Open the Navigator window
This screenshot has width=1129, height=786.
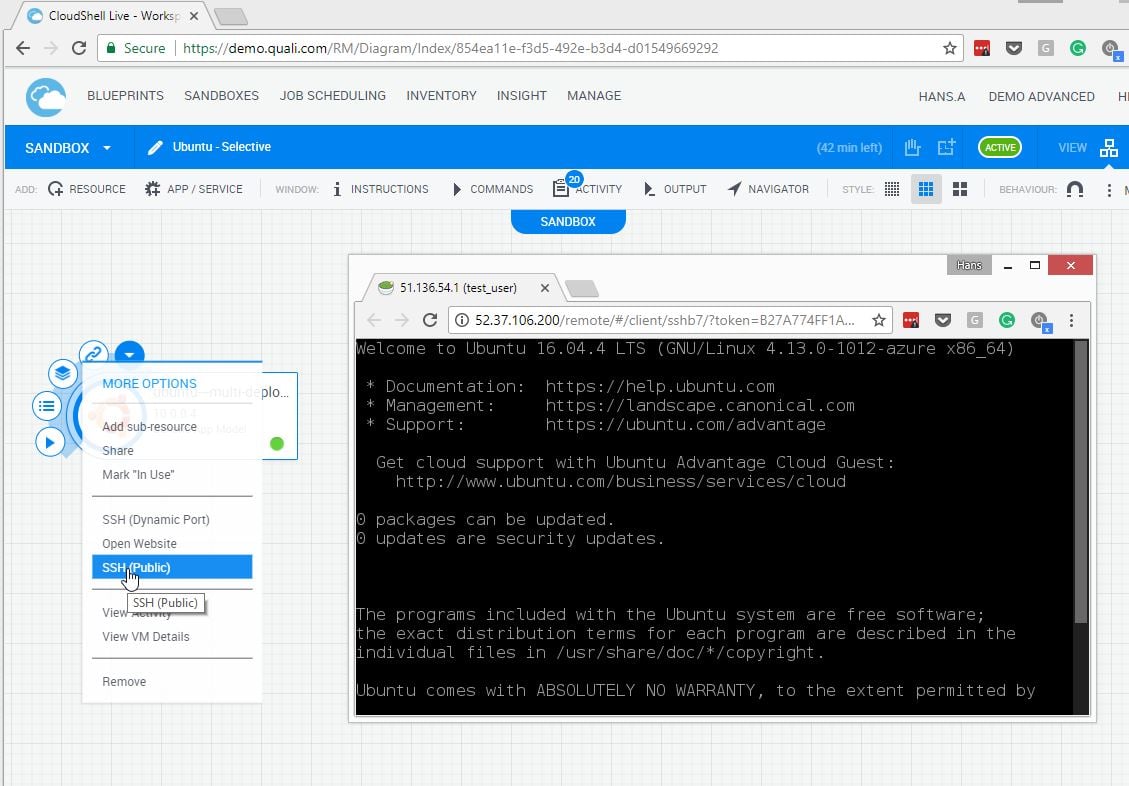click(x=768, y=188)
